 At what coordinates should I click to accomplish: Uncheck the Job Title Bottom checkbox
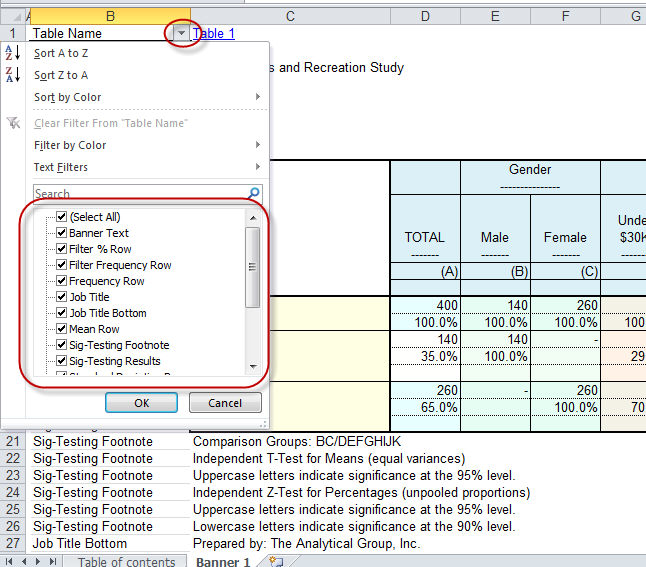tap(61, 313)
